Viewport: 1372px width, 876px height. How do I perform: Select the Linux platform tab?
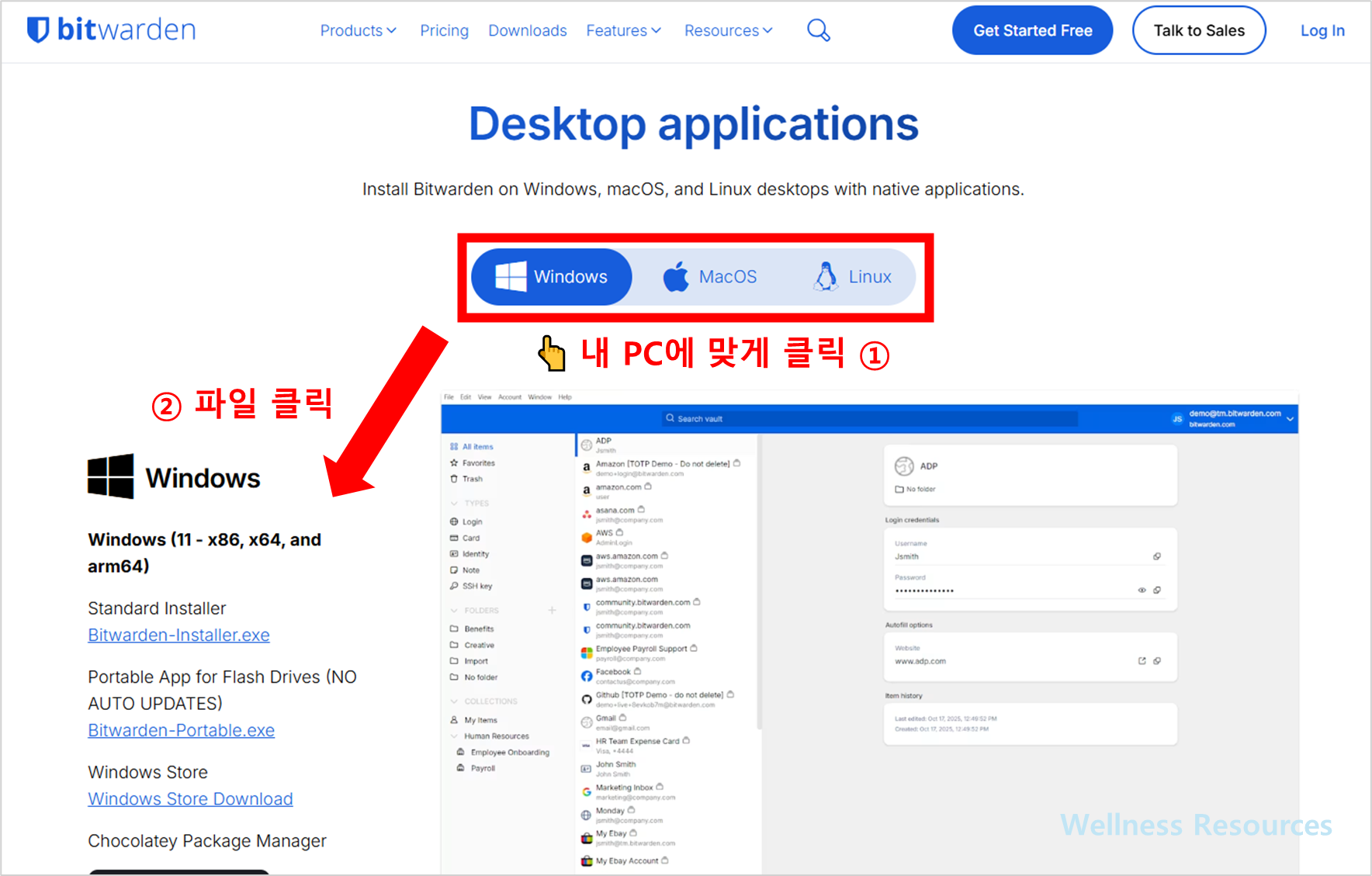point(853,277)
